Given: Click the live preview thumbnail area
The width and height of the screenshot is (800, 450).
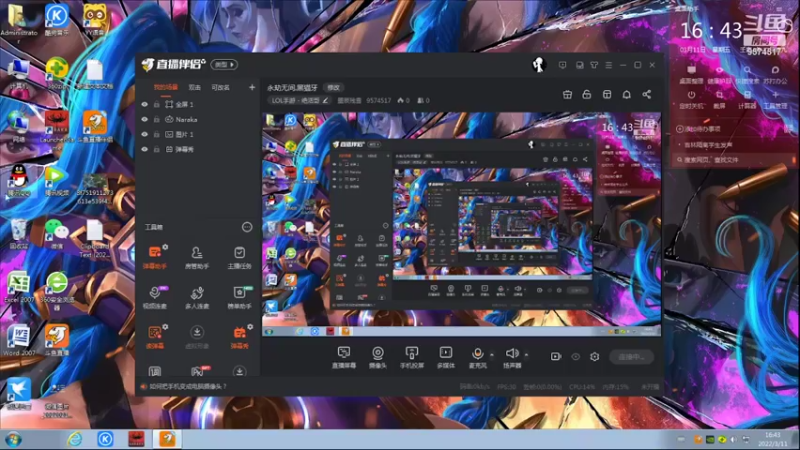Looking at the screenshot, I should (461, 224).
